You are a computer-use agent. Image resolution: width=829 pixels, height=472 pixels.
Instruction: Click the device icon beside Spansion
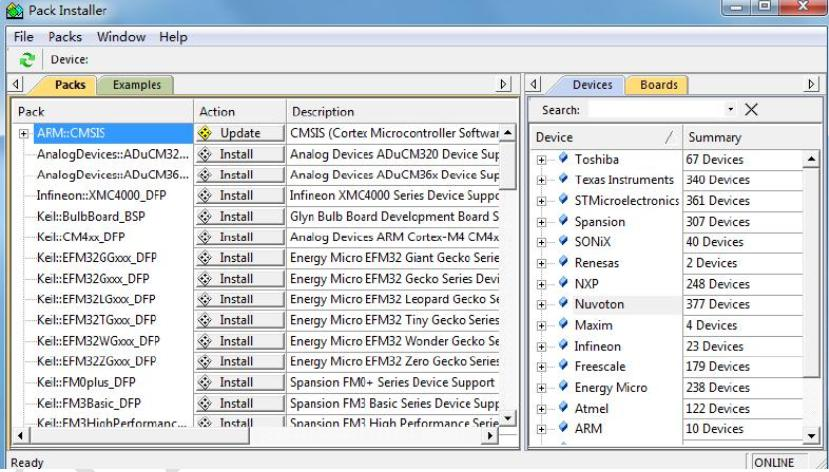coord(564,220)
